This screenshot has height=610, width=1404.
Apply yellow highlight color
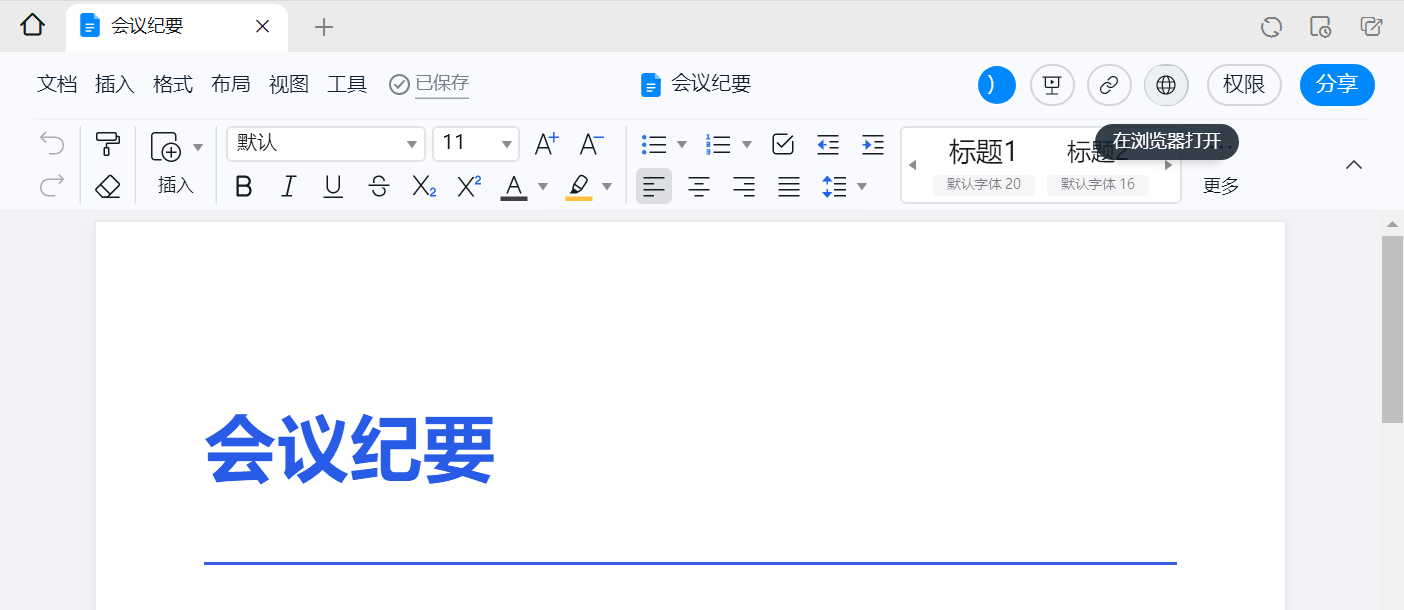pyautogui.click(x=579, y=186)
